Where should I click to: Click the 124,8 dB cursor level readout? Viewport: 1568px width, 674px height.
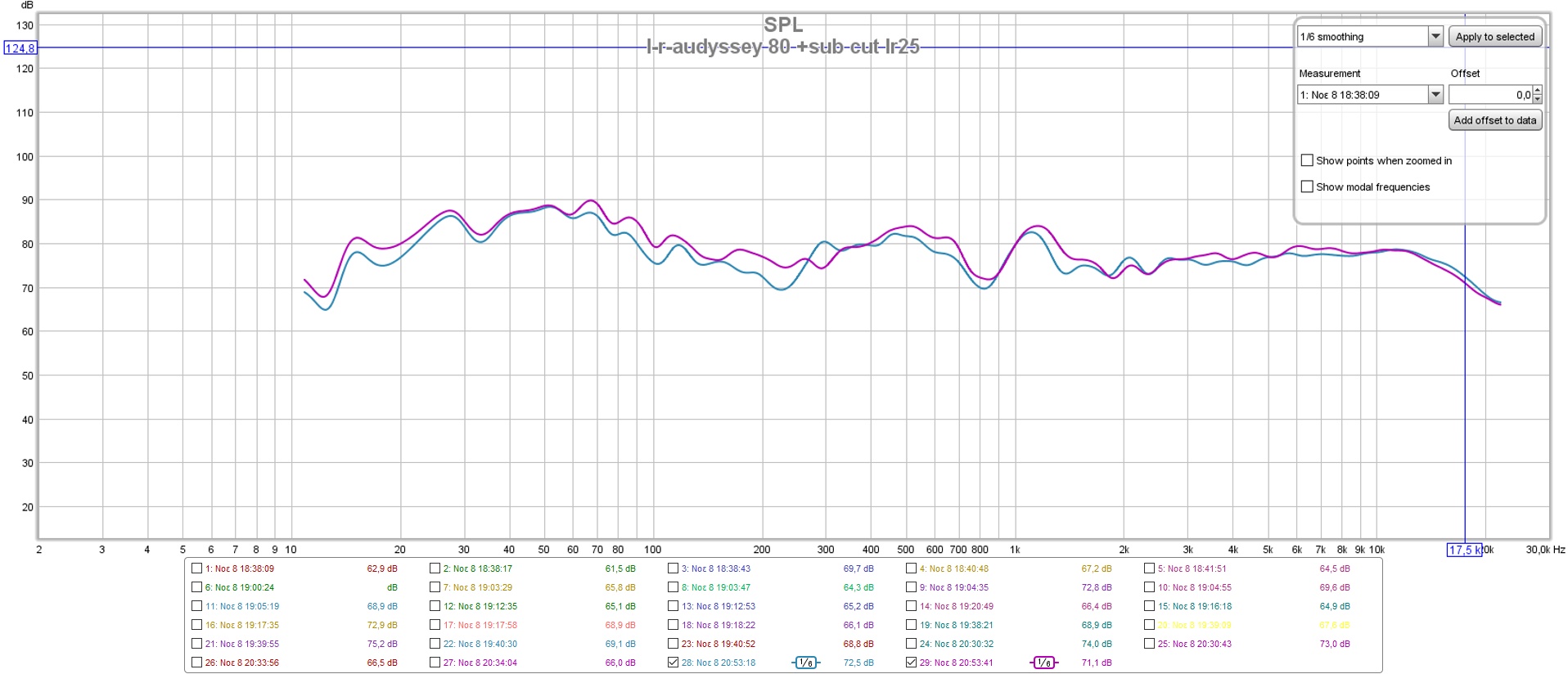[x=20, y=48]
